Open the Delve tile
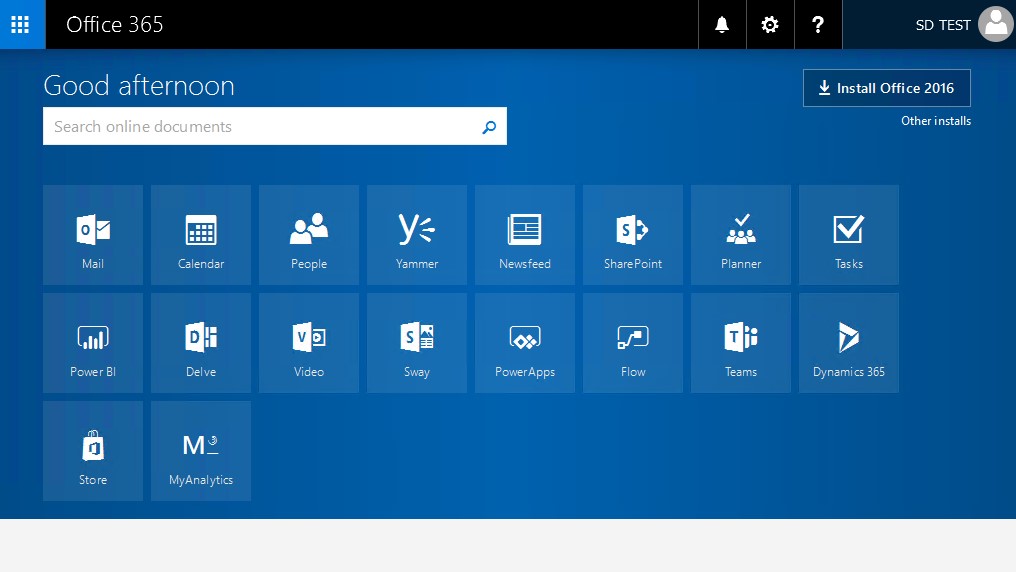 [201, 343]
